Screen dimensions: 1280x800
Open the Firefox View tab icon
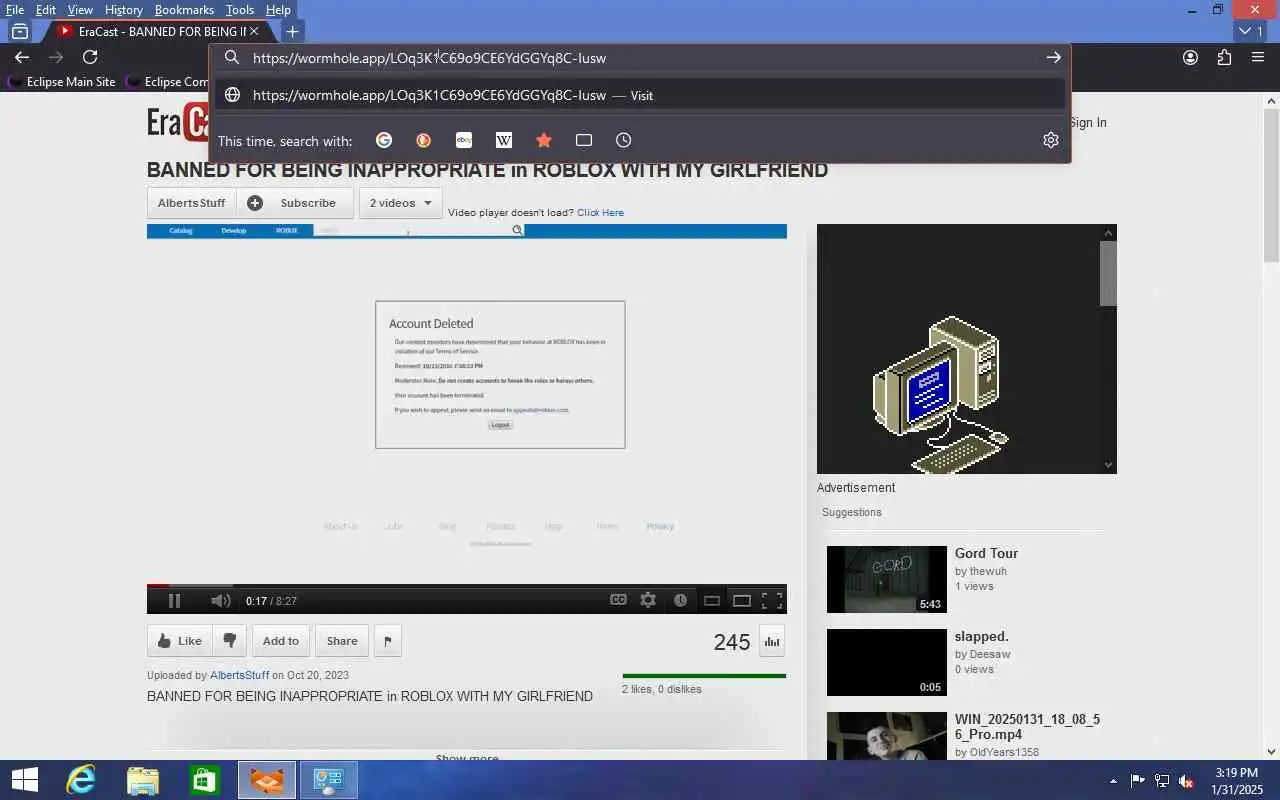coord(19,31)
